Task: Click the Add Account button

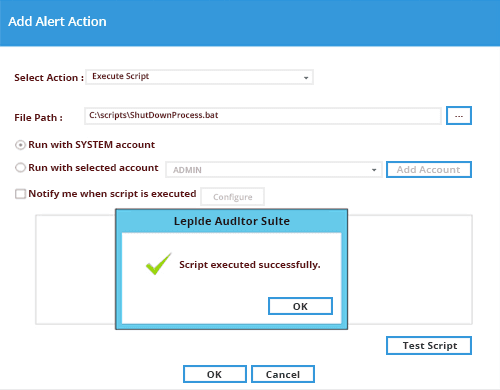Action: point(429,170)
